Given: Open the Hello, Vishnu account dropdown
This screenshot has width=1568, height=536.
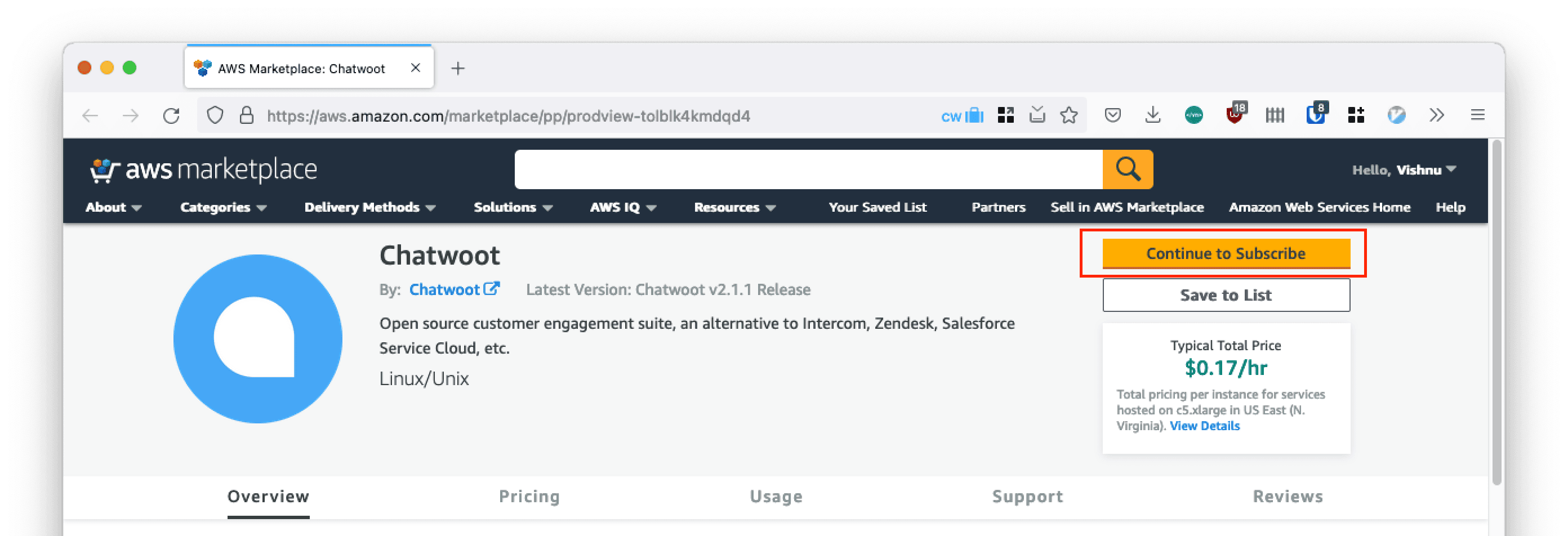Looking at the screenshot, I should point(1404,169).
